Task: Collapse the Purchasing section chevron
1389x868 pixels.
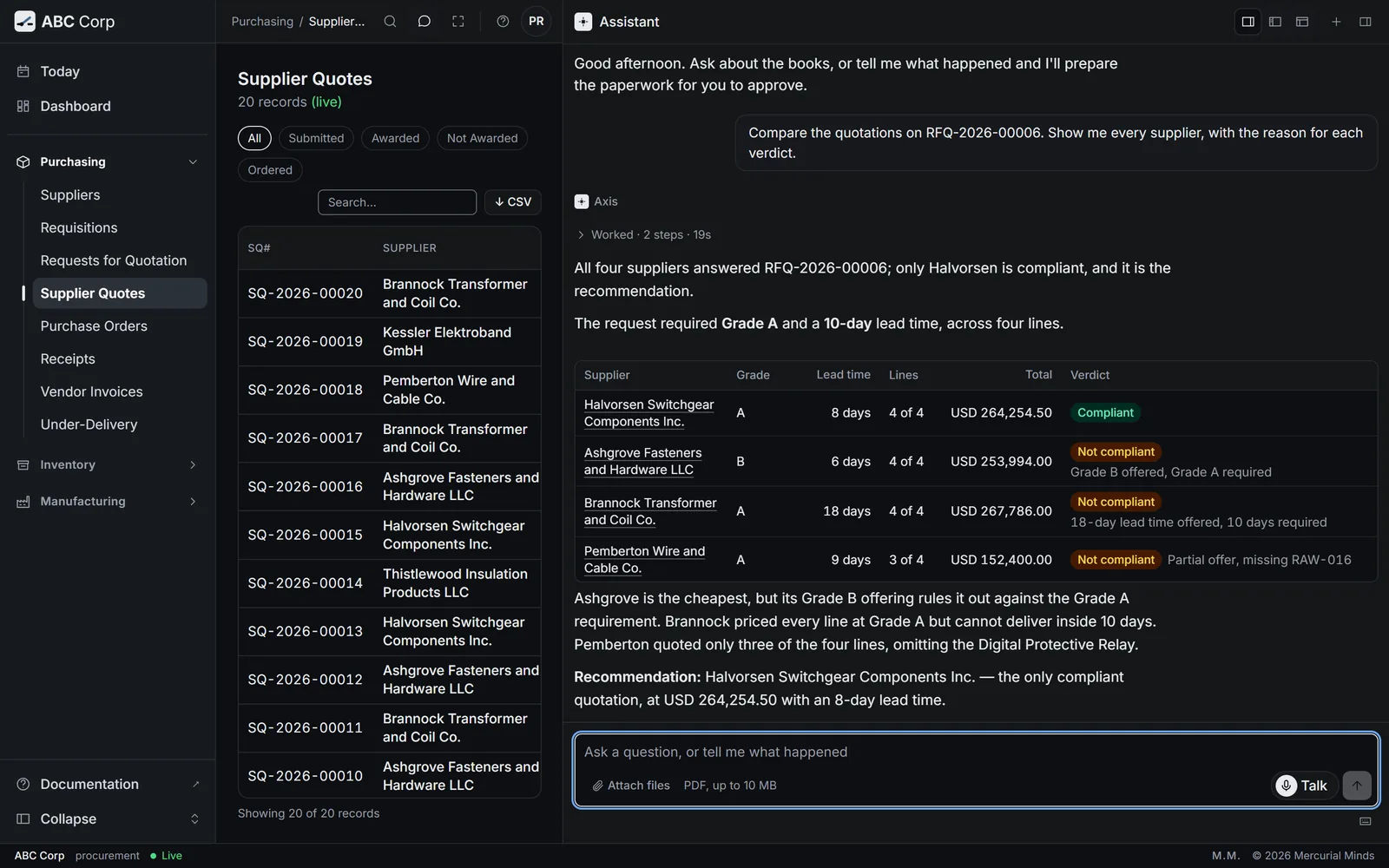Action: (193, 162)
